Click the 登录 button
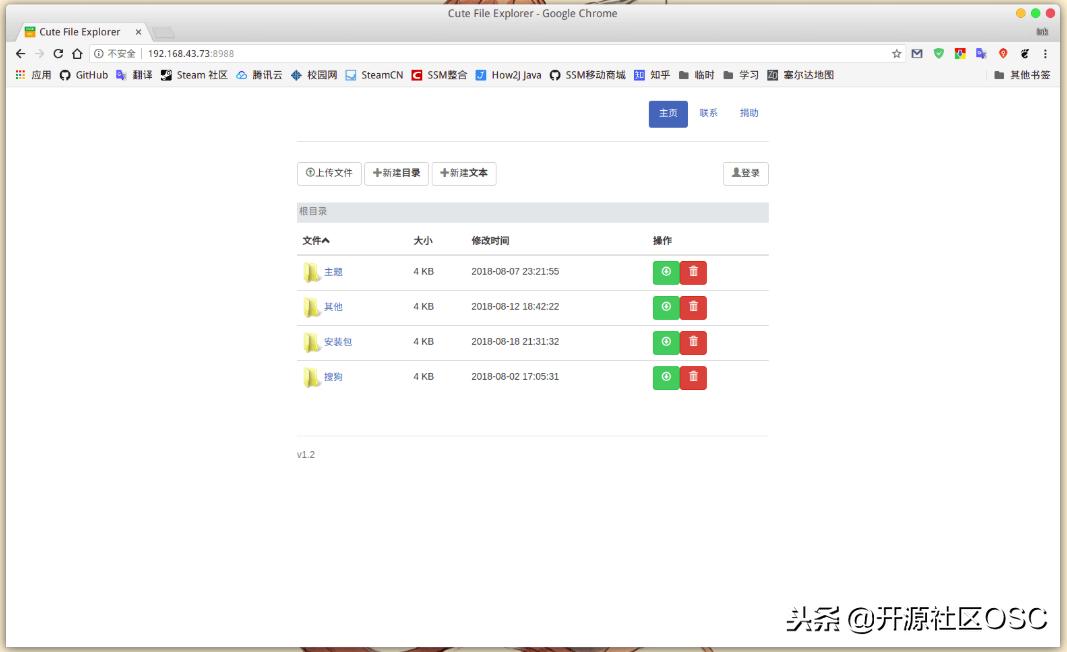Viewport: 1067px width, 652px height. pos(746,173)
